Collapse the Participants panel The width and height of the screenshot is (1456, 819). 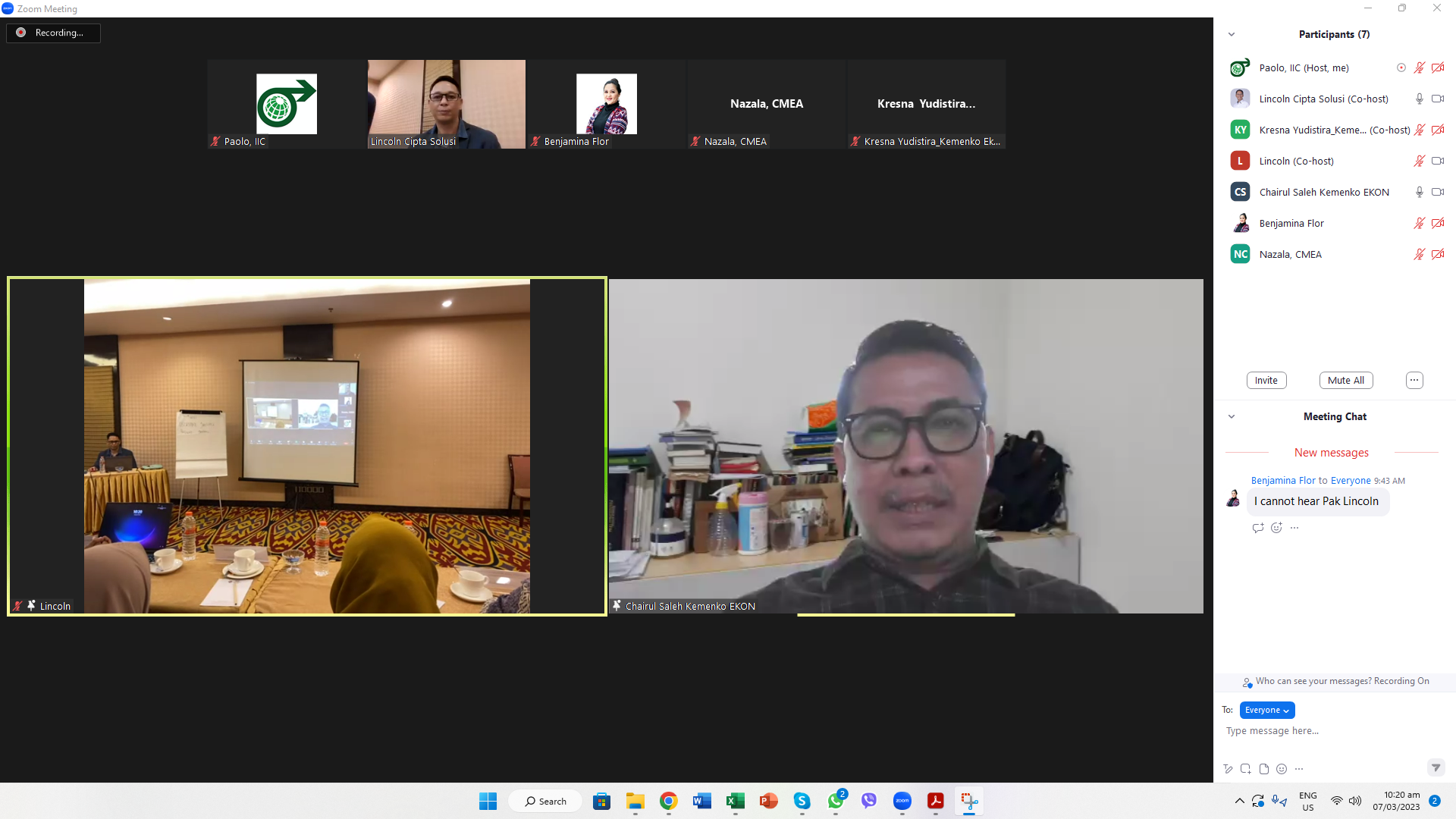click(1232, 35)
